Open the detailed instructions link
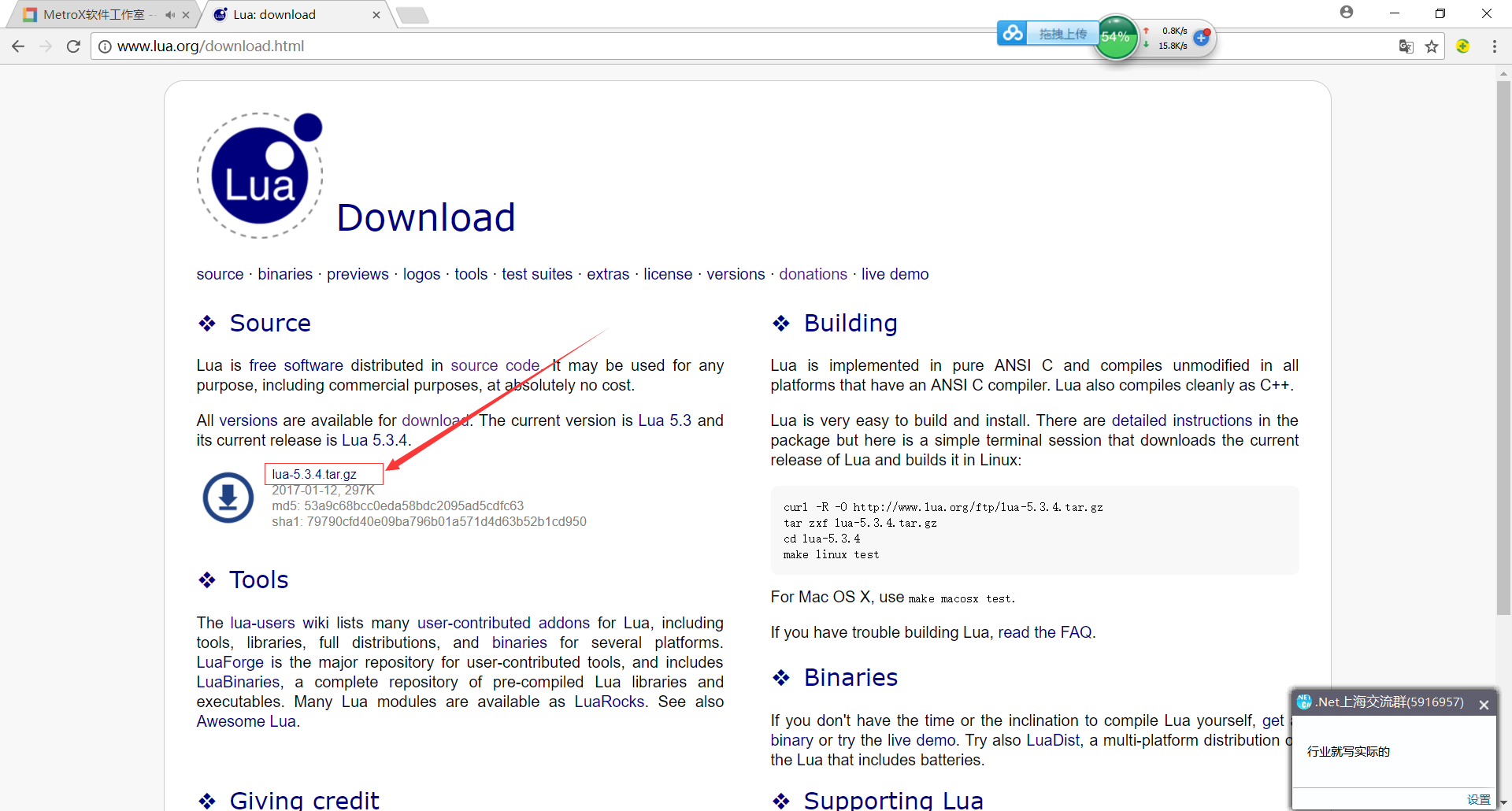The height and width of the screenshot is (811, 1512). click(1181, 420)
